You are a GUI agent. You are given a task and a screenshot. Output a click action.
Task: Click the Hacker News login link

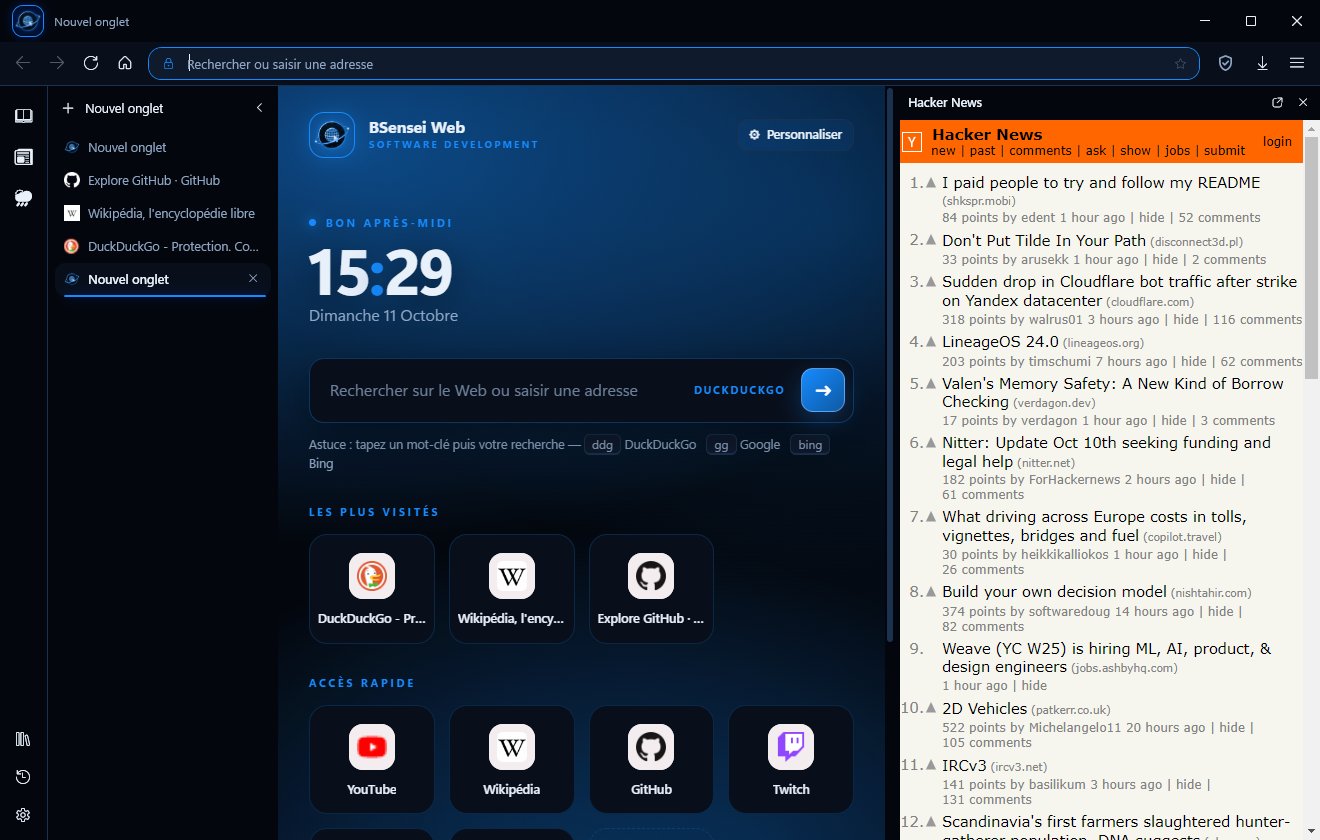[1277, 142]
